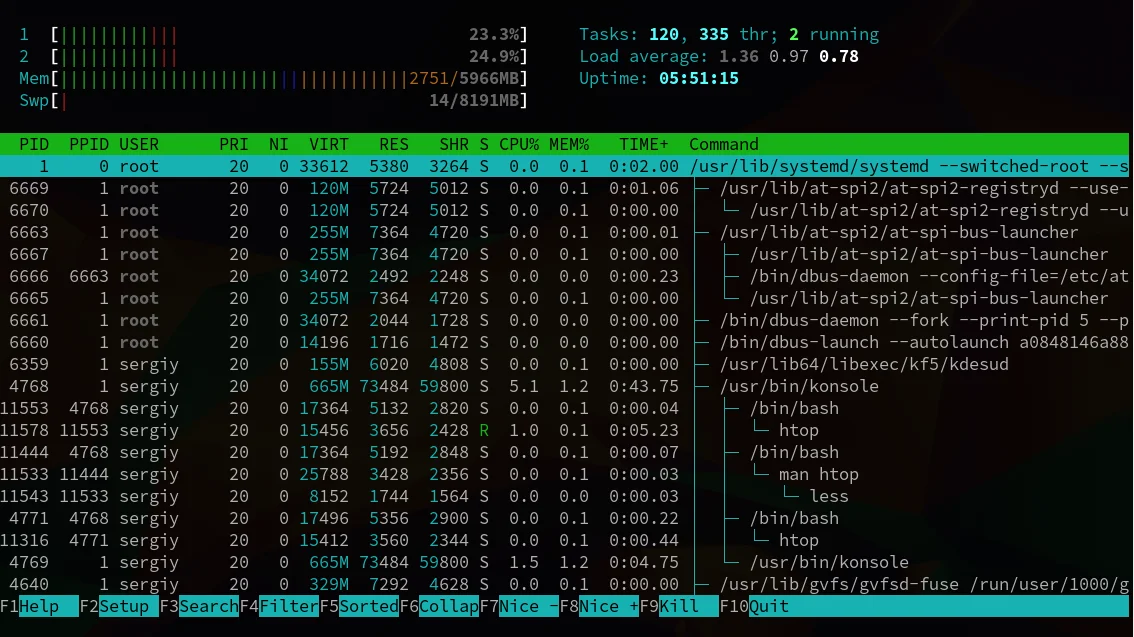Click the F3 Search function button
Viewport: 1134px width, 637px height.
click(199, 606)
